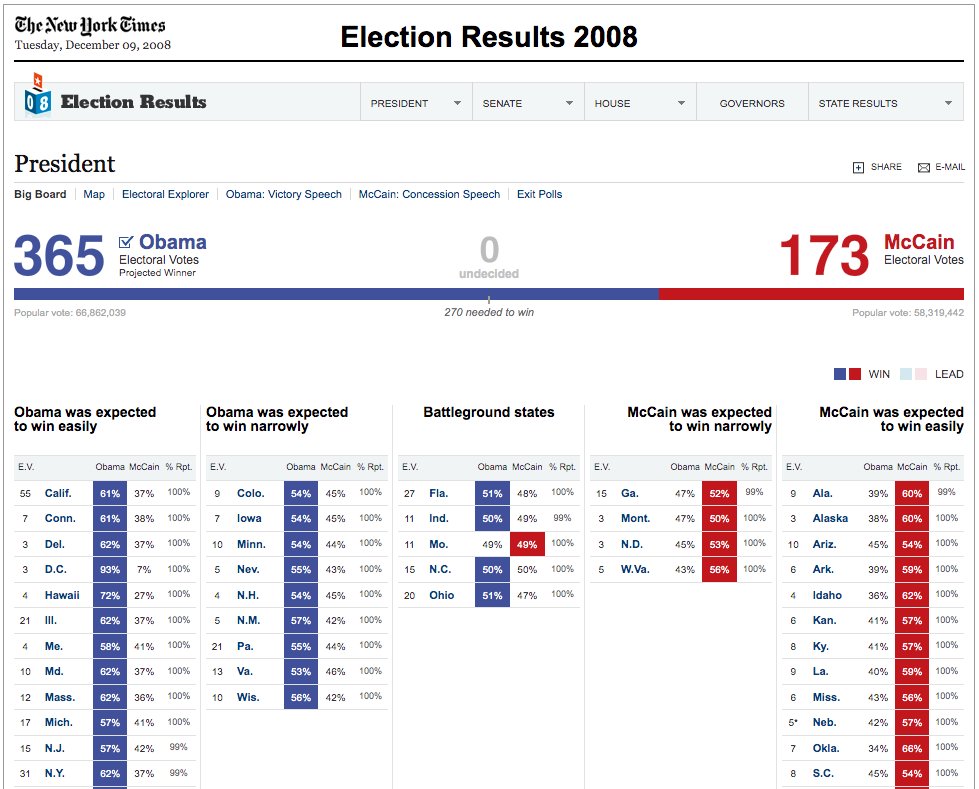
Task: Click the light blue LEAD legend swatch
Action: click(906, 374)
